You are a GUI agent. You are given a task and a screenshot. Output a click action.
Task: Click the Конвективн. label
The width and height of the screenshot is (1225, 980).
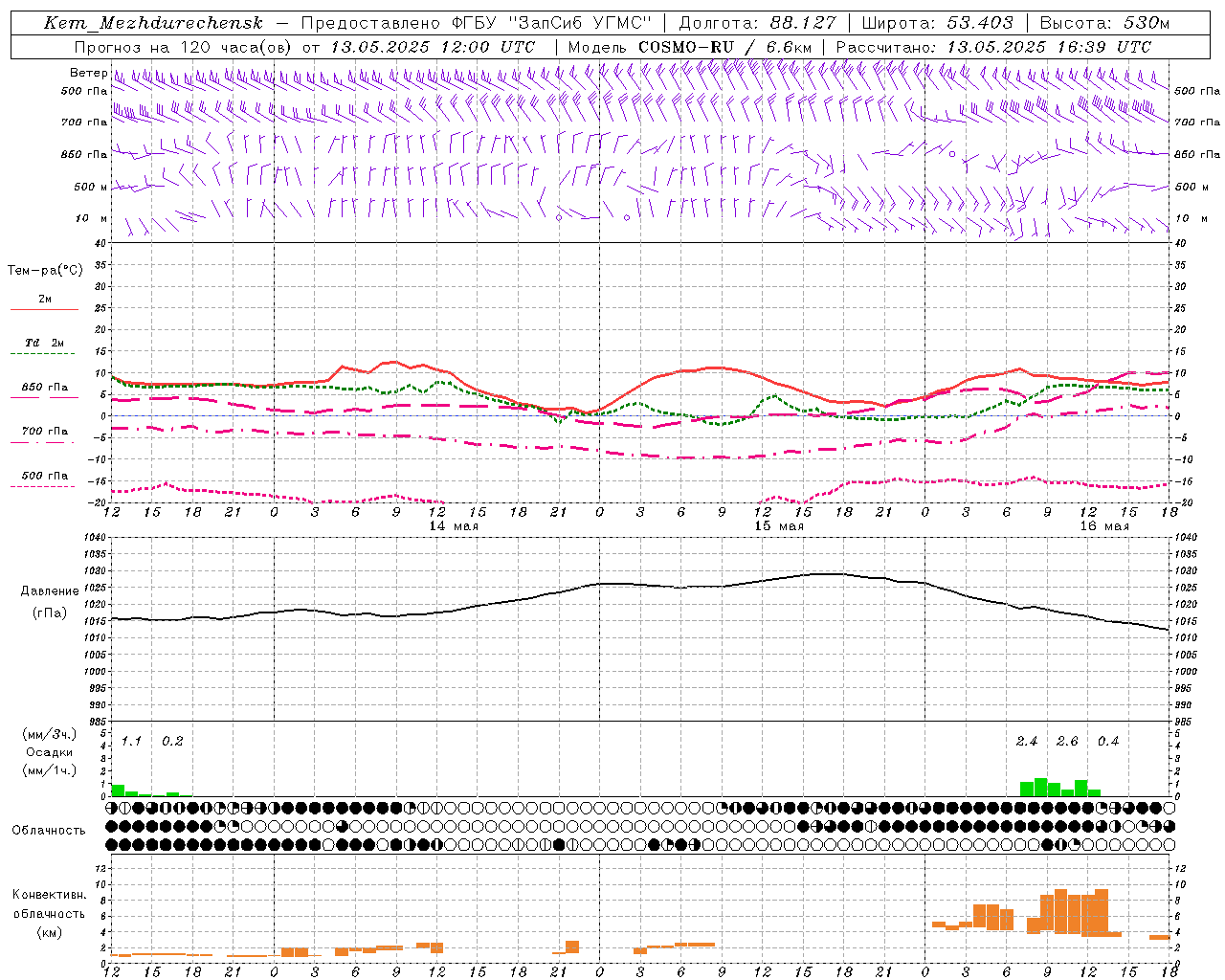pos(50,895)
